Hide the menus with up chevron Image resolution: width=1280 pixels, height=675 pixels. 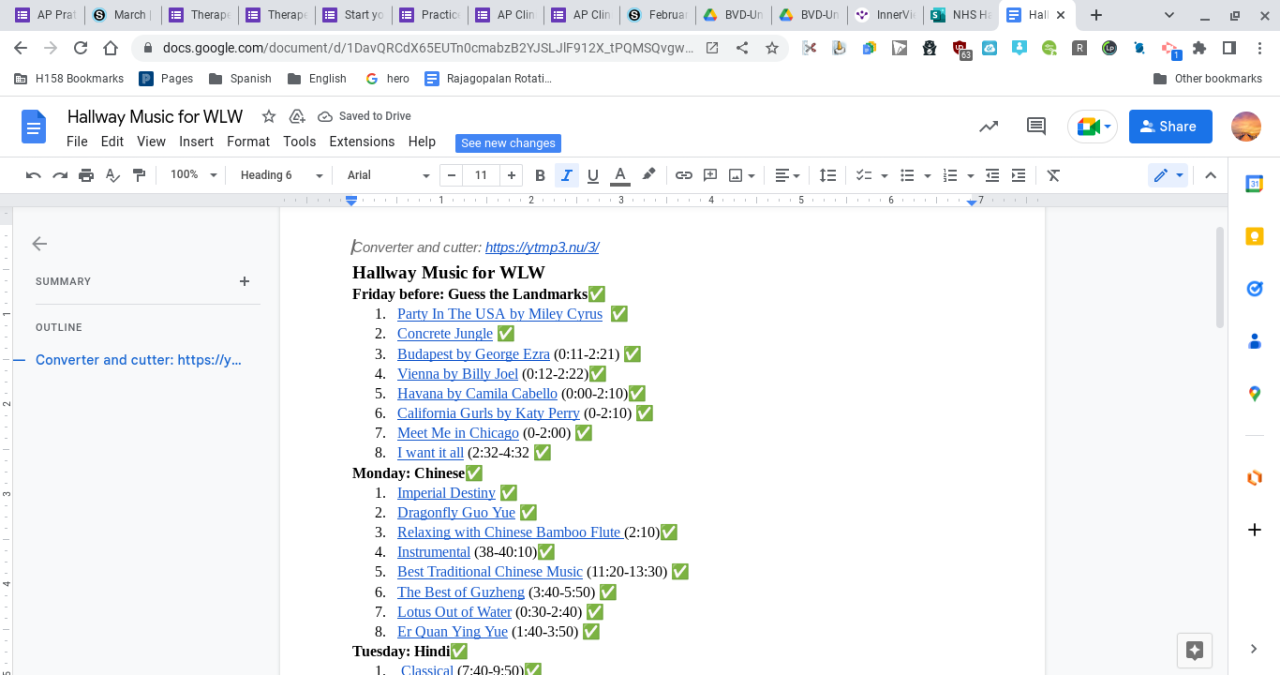point(1210,175)
